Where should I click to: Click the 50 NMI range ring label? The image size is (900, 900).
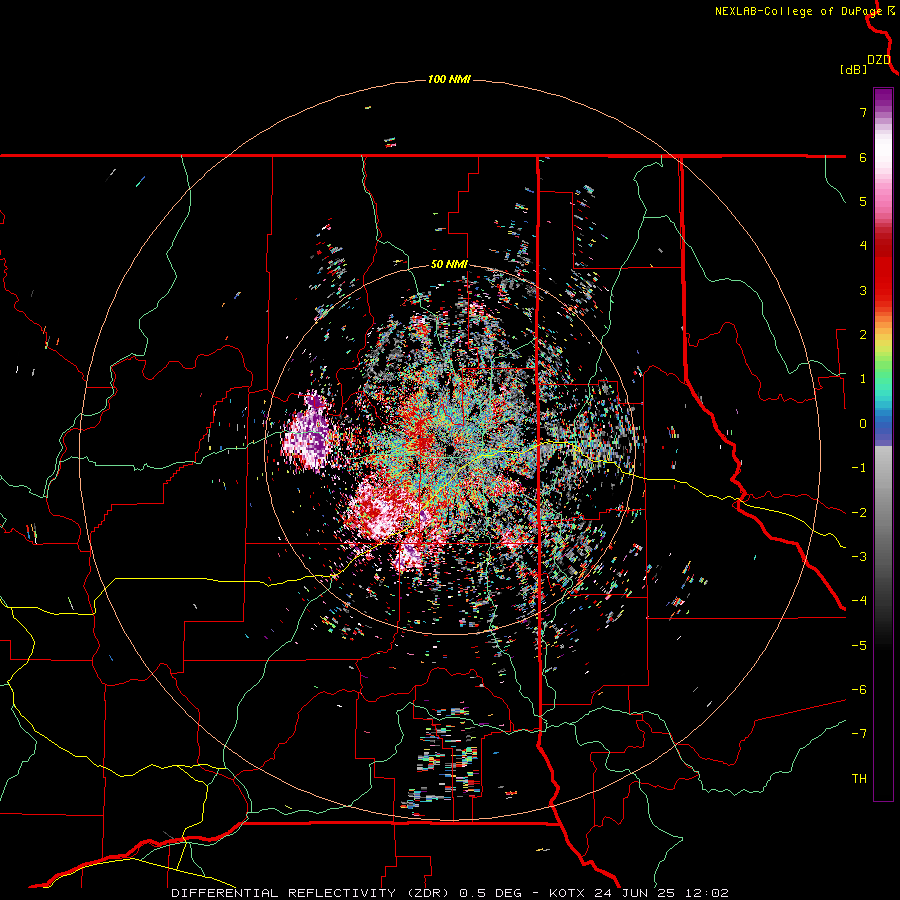pos(449,265)
